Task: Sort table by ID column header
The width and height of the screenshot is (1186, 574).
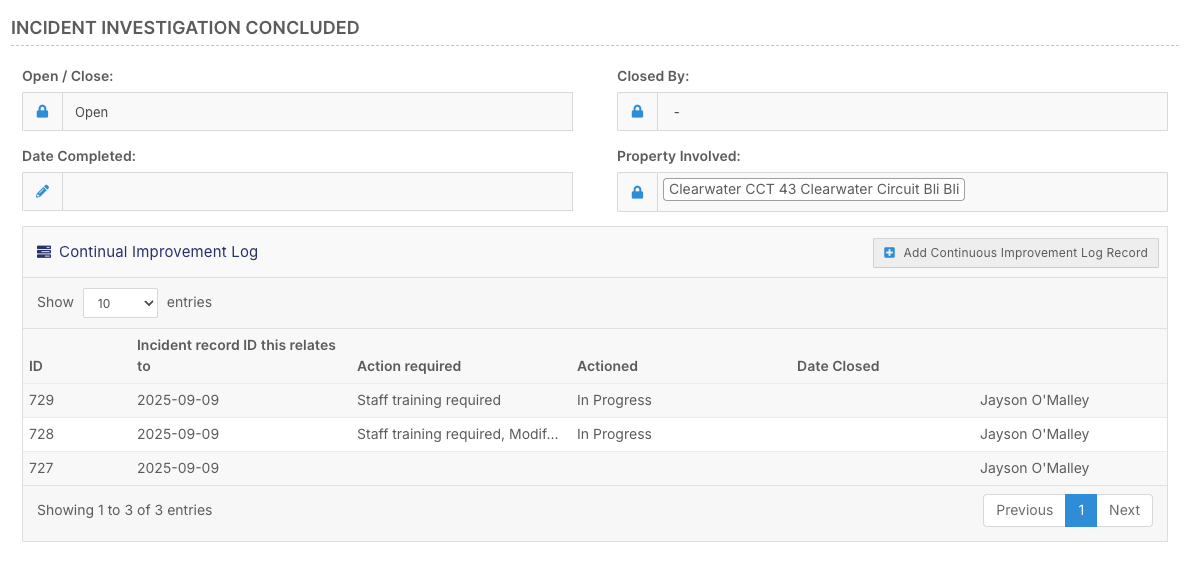Action: 36,366
